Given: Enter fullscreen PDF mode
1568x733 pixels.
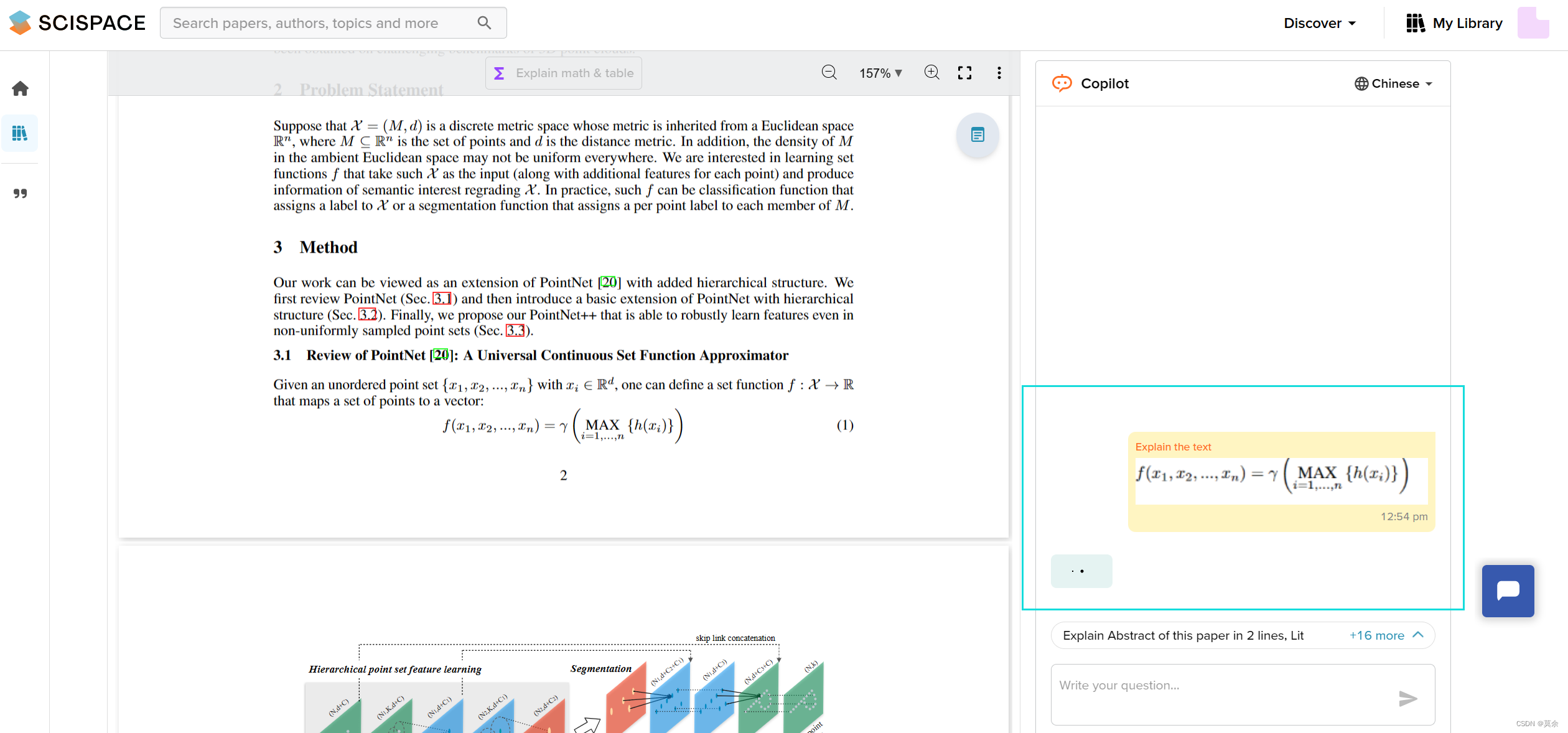Looking at the screenshot, I should 964,73.
